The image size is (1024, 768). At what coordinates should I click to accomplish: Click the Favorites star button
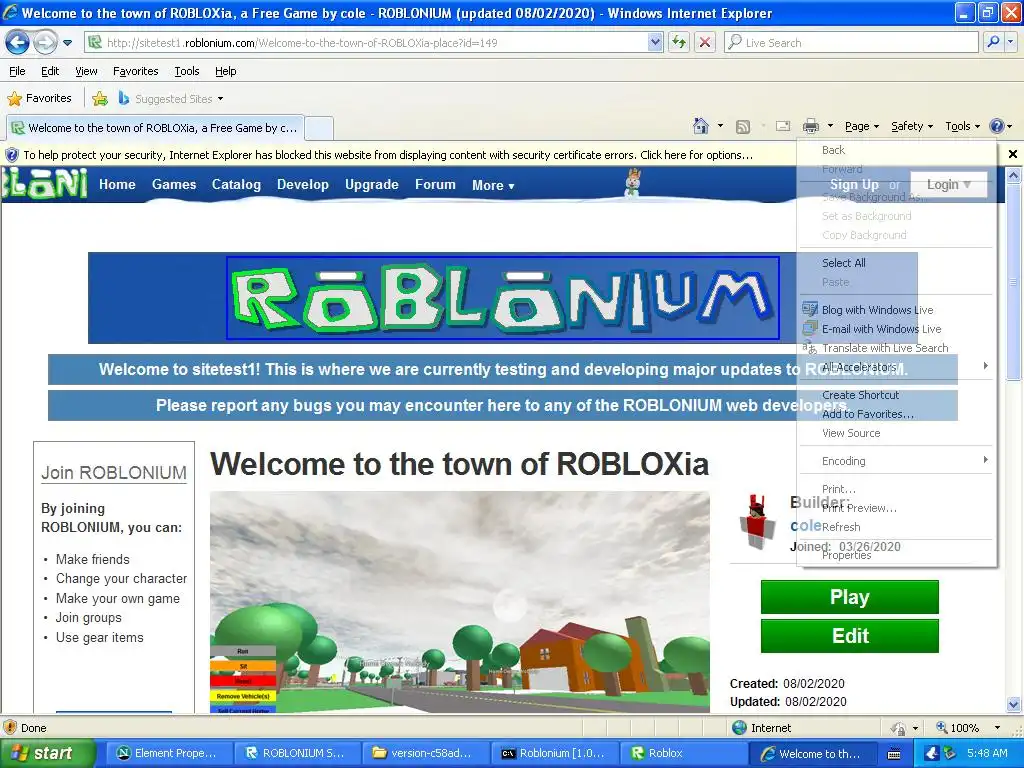point(39,99)
